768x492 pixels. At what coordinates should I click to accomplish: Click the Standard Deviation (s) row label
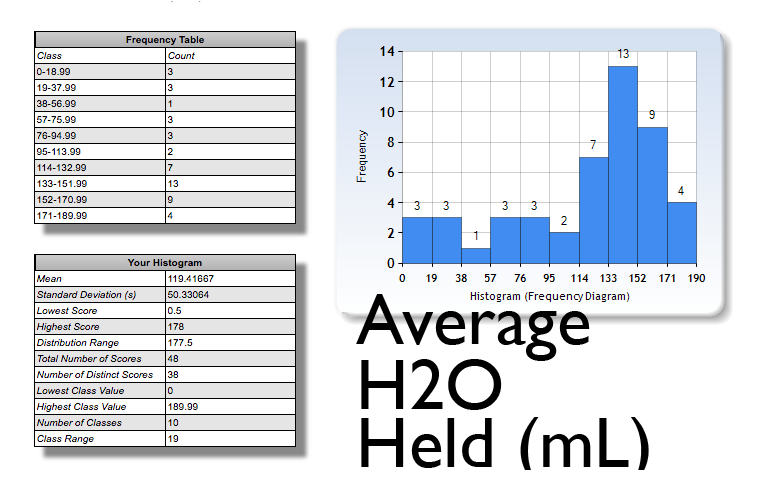(x=100, y=295)
